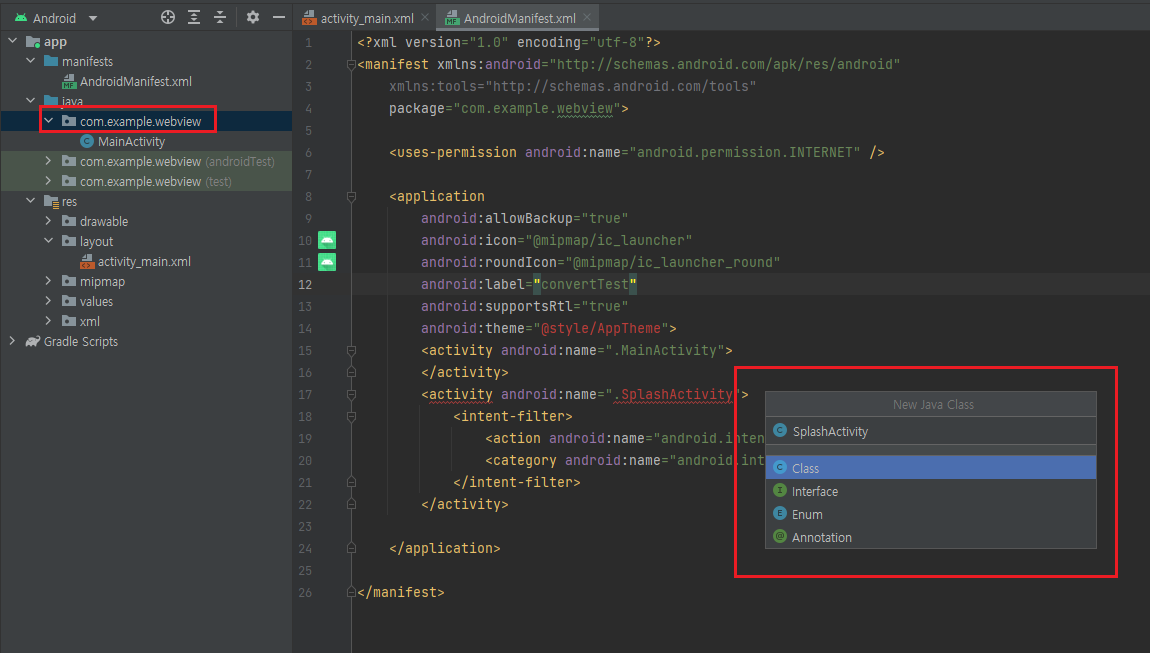The height and width of the screenshot is (653, 1150).
Task: Click the launcher icon gutter preview on line 10
Action: pos(327,240)
